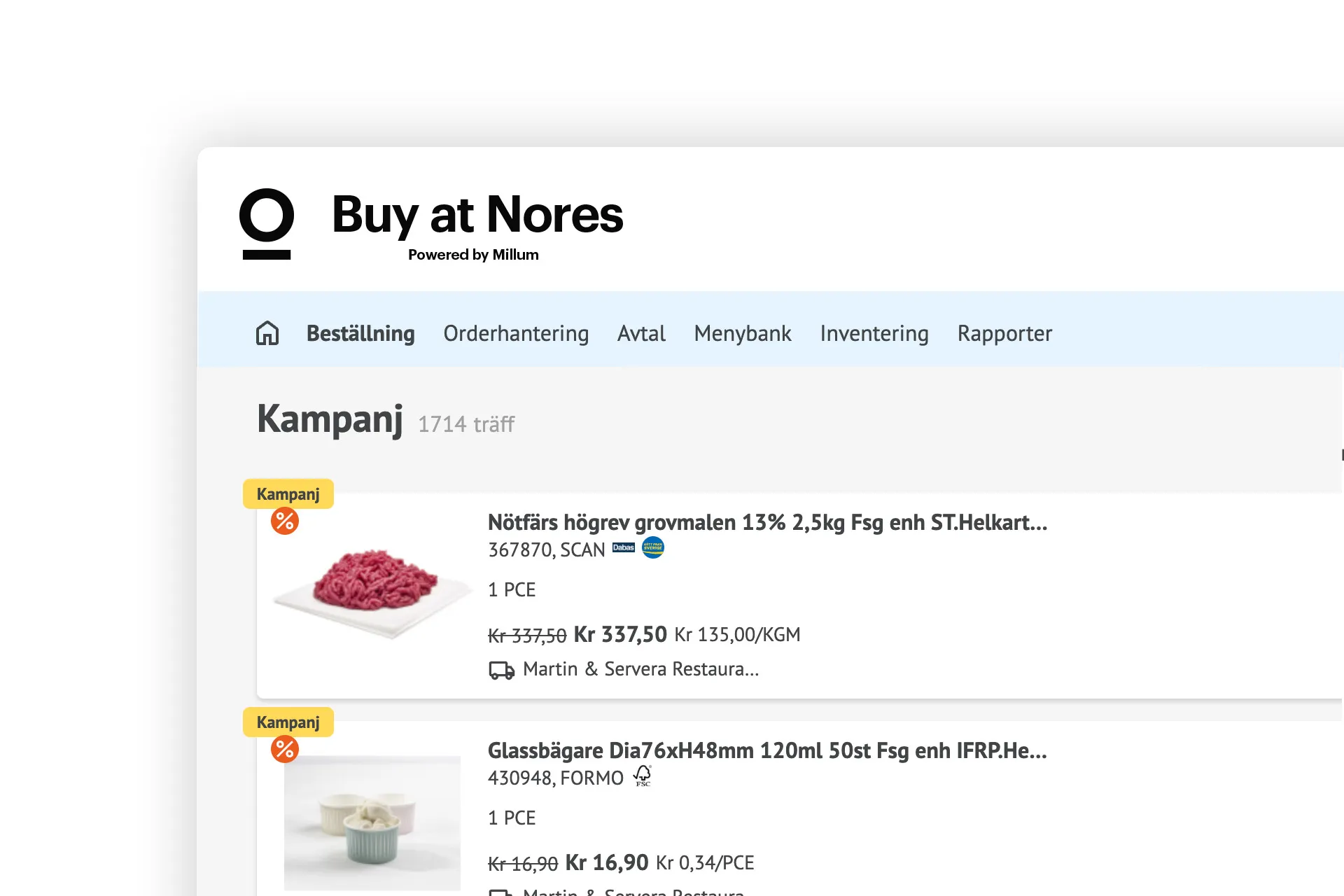The image size is (1344, 896).
Task: Click the home icon in the navigation bar
Action: click(x=267, y=334)
